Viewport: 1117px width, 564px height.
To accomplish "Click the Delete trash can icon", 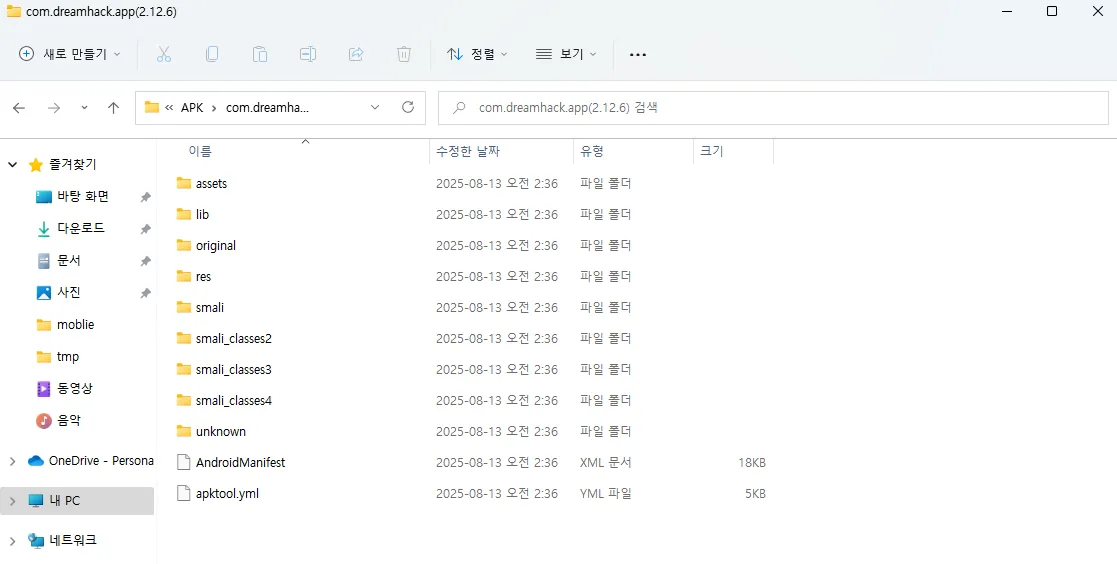I will [404, 54].
